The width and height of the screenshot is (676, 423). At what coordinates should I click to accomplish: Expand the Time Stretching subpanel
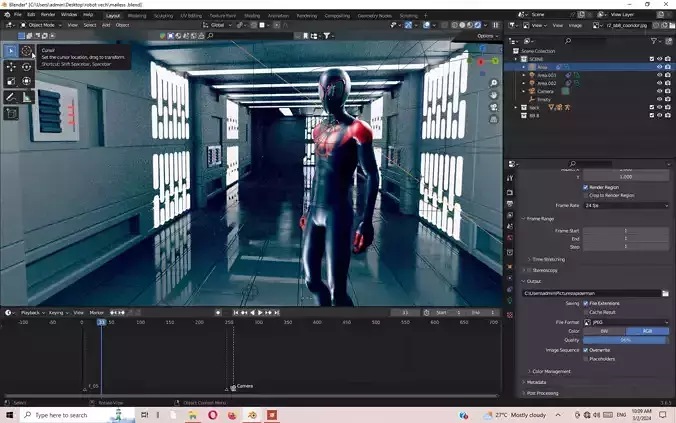[547, 259]
